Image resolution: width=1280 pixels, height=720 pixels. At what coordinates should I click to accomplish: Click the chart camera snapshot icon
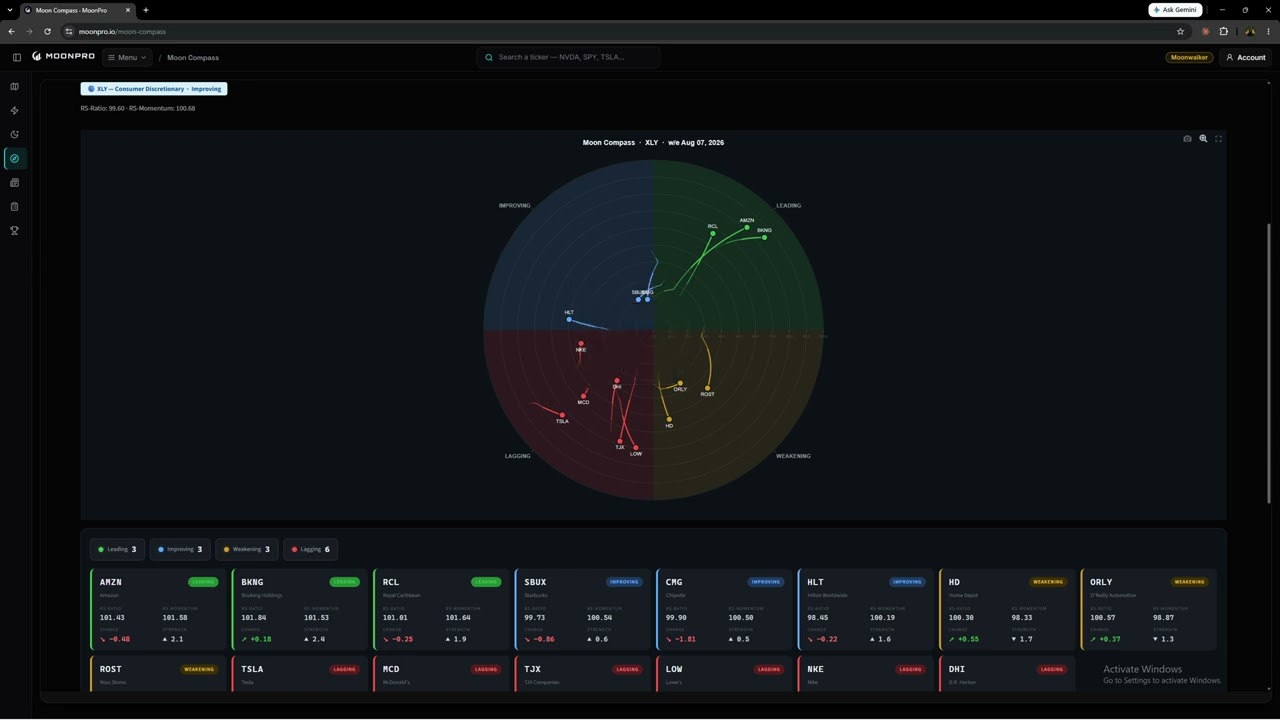pyautogui.click(x=1187, y=139)
